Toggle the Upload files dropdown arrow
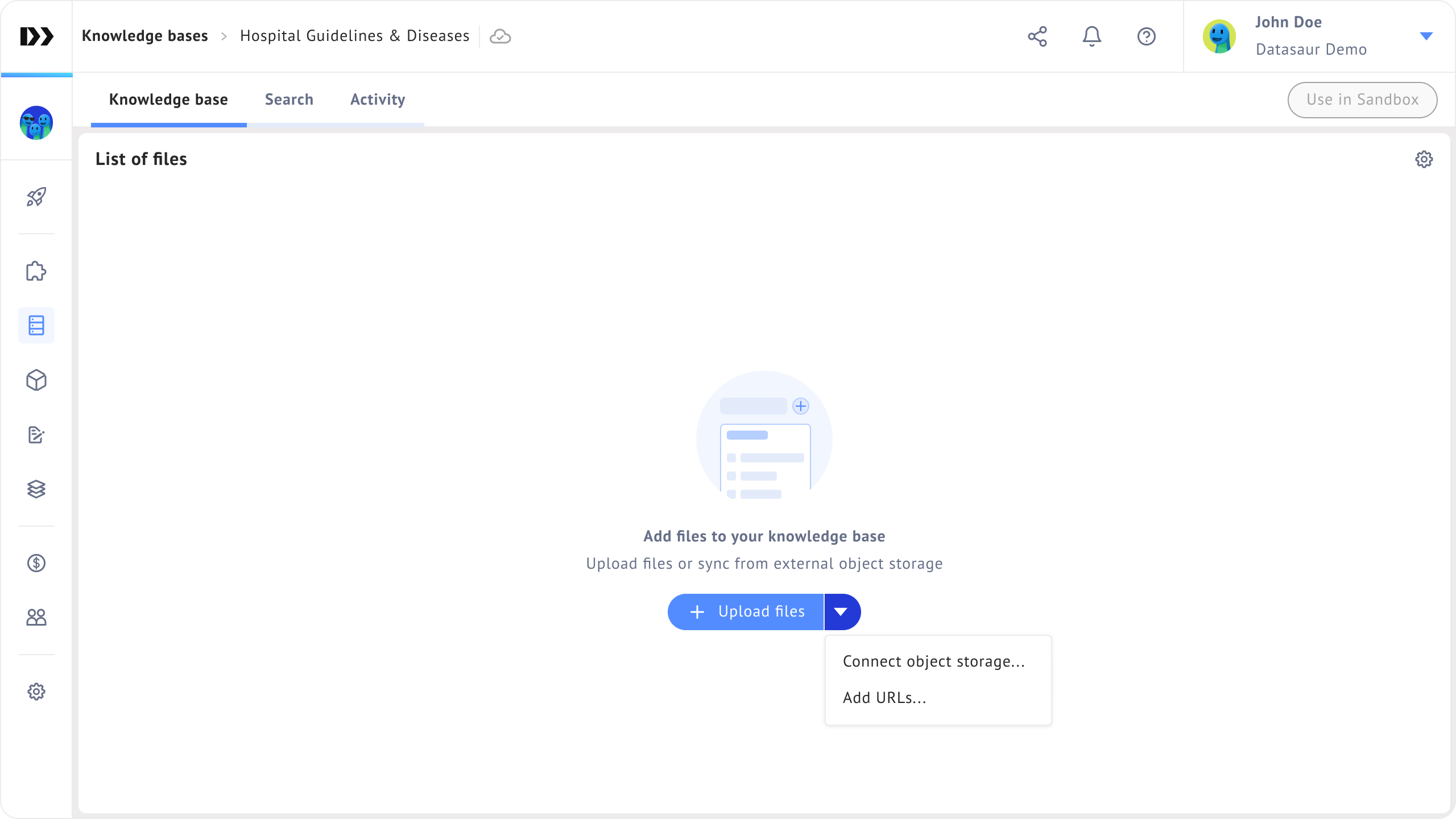 tap(841, 612)
